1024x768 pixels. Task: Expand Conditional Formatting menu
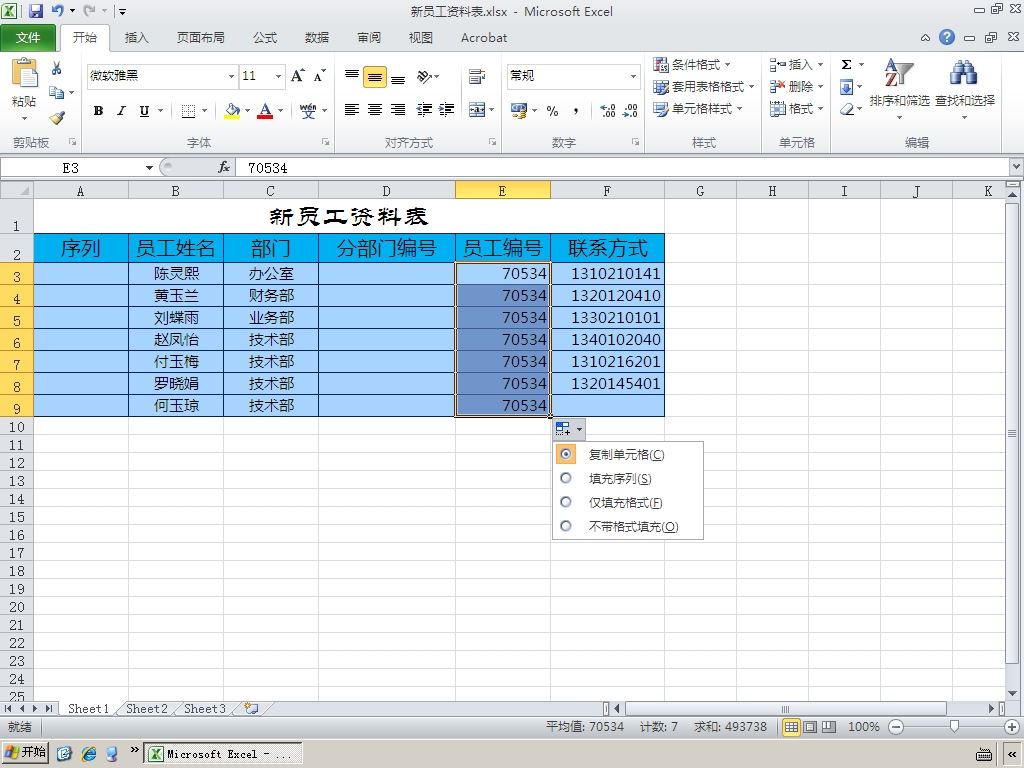[692, 65]
